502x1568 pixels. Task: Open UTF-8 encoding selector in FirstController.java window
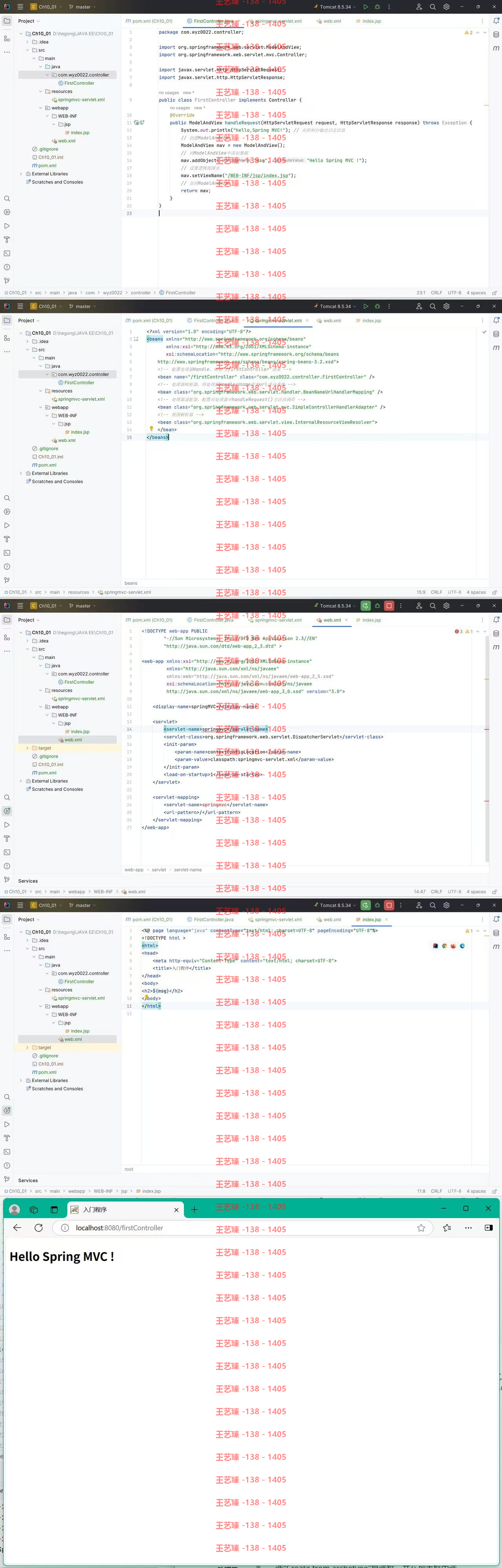pos(455,293)
